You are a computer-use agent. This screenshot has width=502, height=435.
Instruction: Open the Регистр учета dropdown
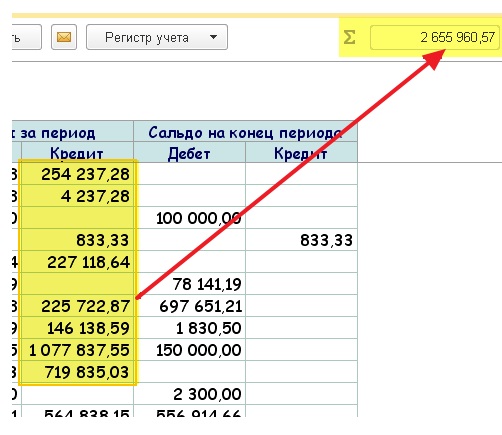[157, 37]
